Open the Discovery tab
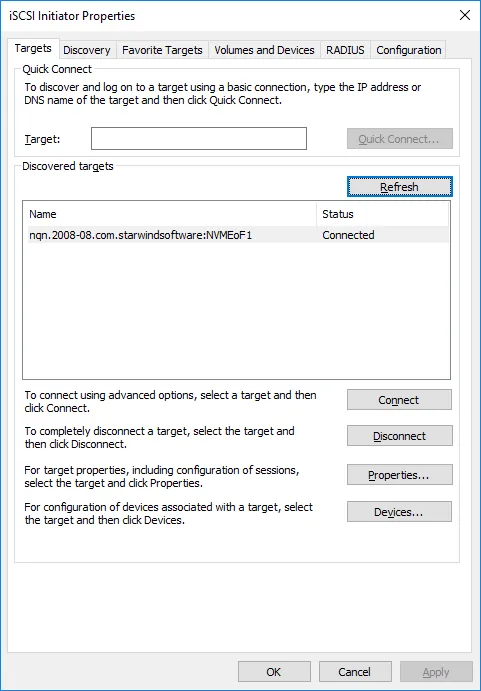Image resolution: width=481 pixels, height=691 pixels. tap(87, 50)
